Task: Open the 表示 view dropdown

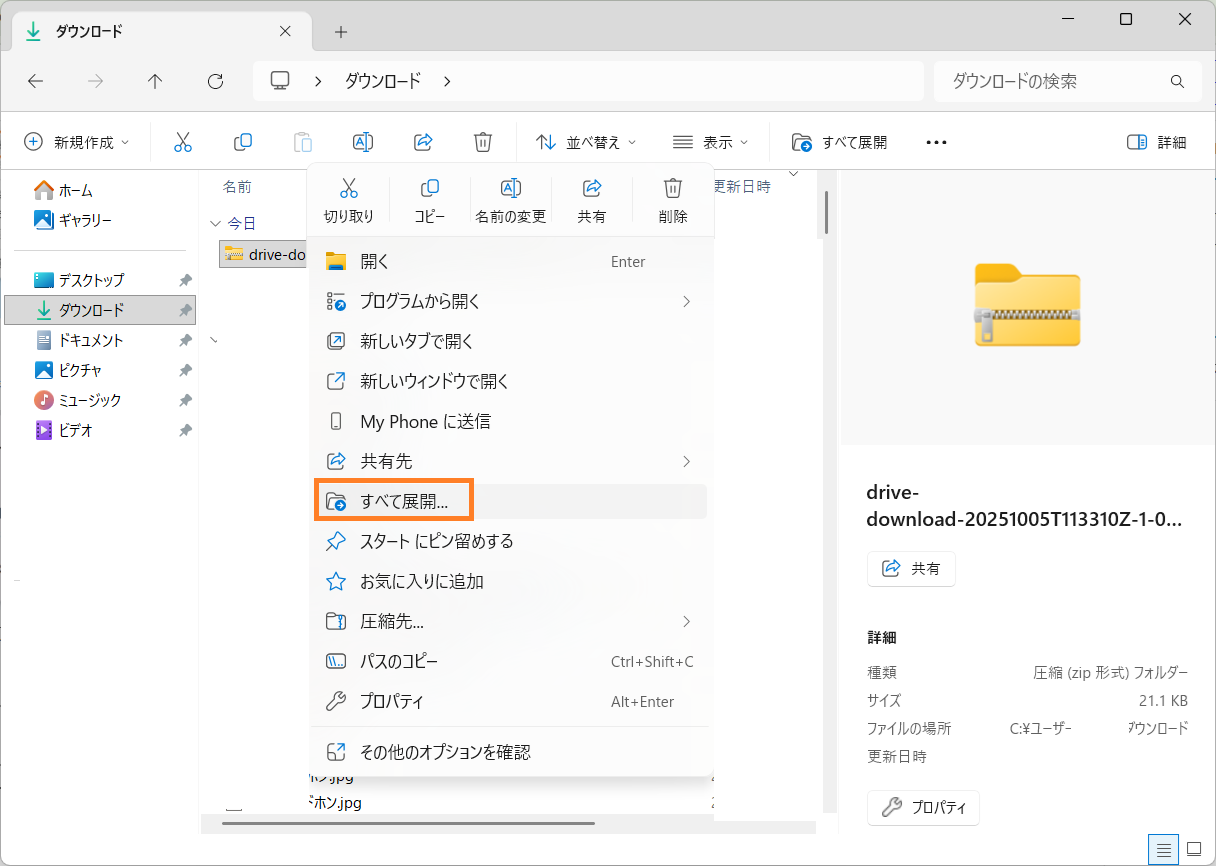Action: coord(711,142)
